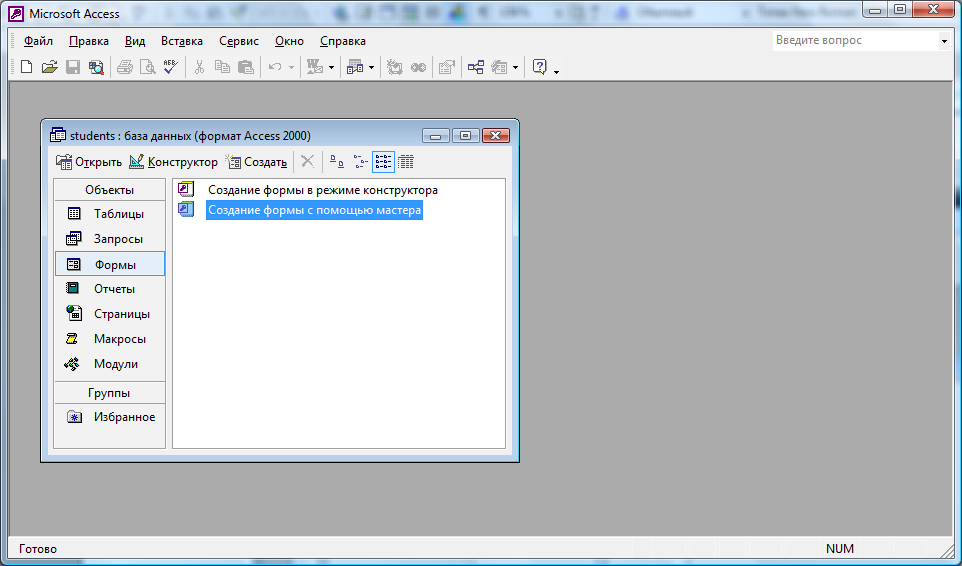
Task: Collapse the Группы header bar
Action: 109,392
